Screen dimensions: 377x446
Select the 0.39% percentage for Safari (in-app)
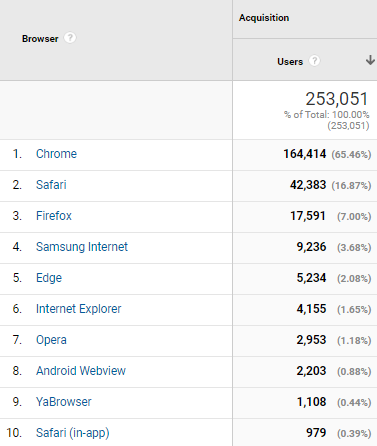[354, 434]
